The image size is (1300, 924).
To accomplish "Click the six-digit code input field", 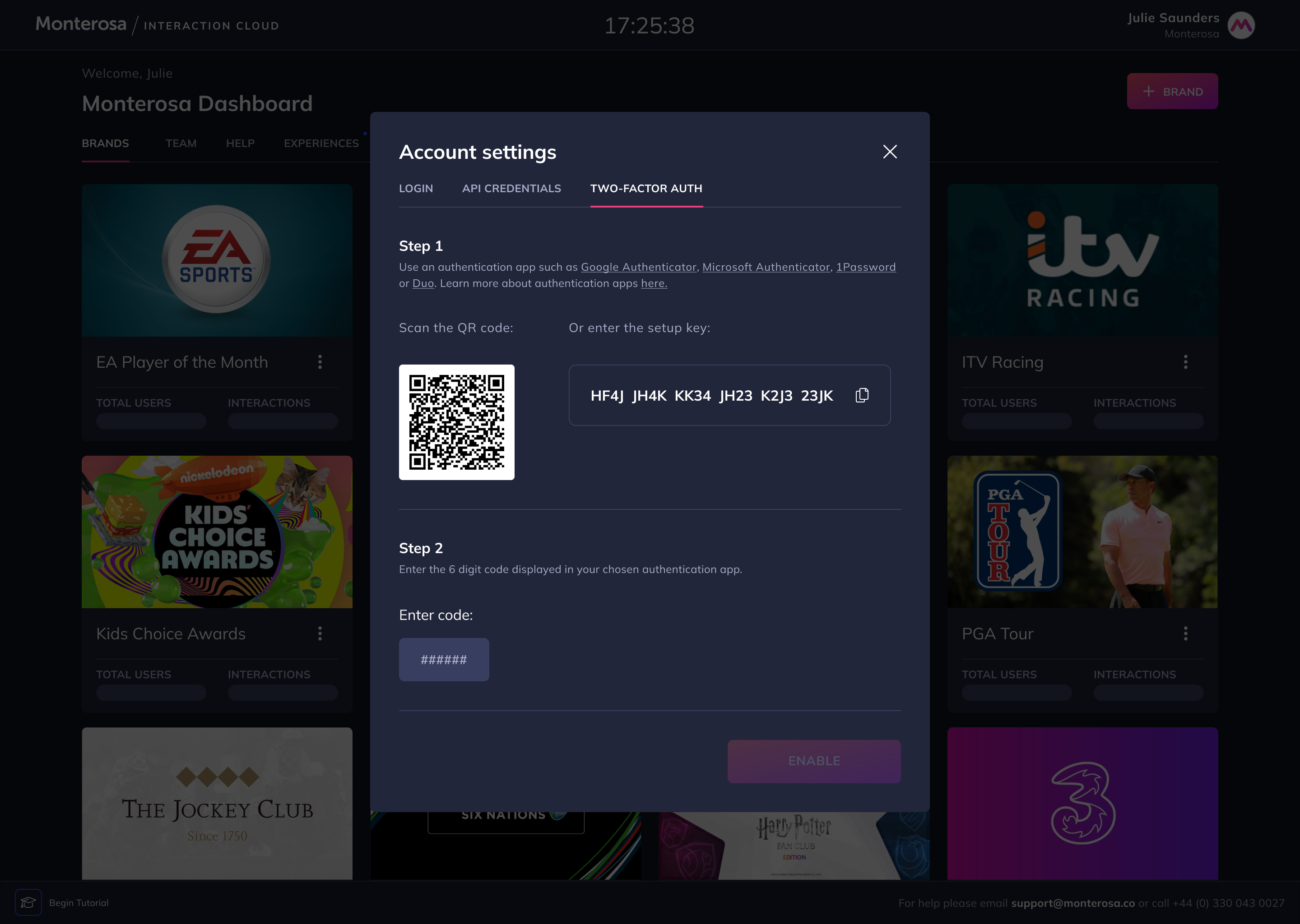I will pyautogui.click(x=444, y=660).
